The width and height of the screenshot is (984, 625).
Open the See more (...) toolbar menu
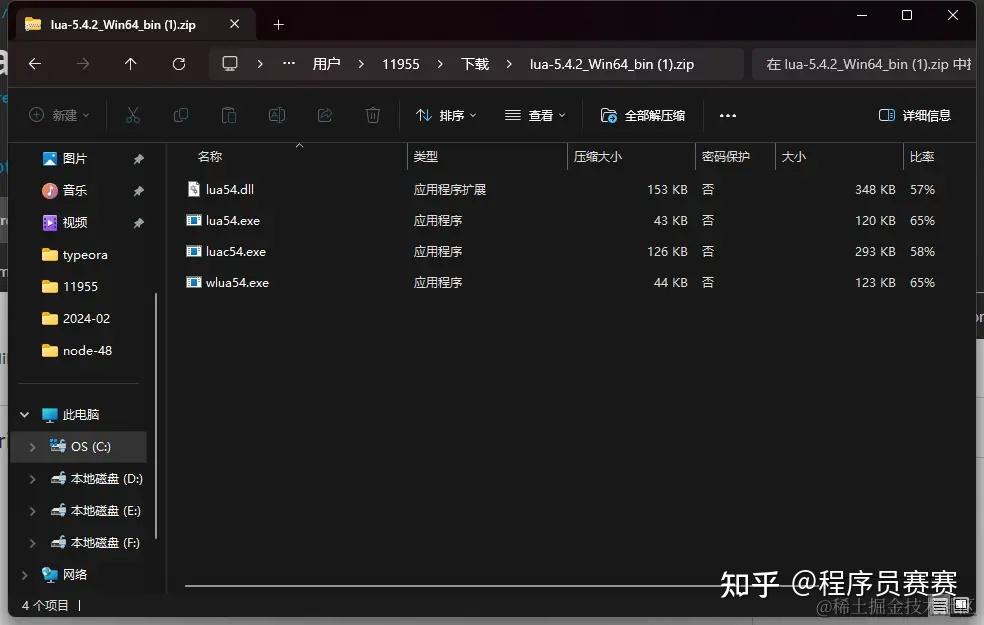pos(727,115)
